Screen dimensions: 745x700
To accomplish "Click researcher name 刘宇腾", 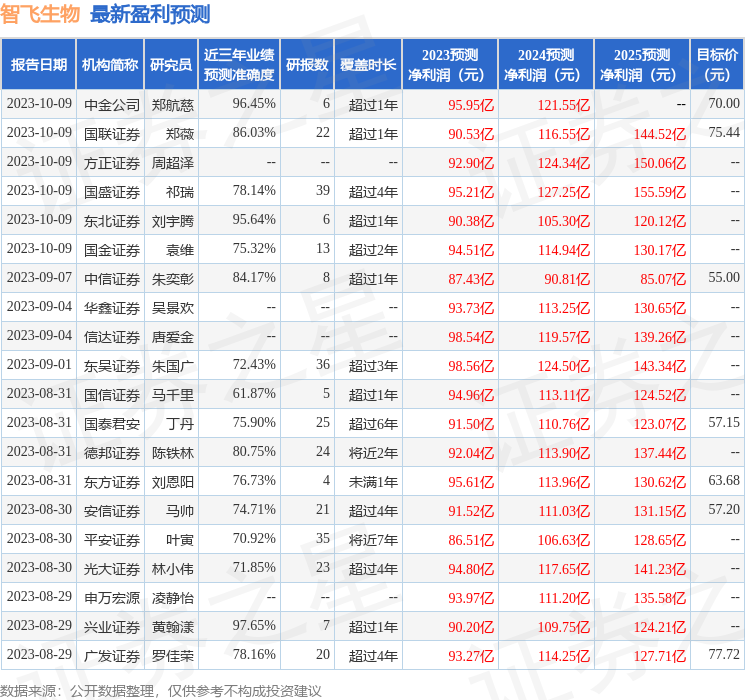I will (x=173, y=221).
